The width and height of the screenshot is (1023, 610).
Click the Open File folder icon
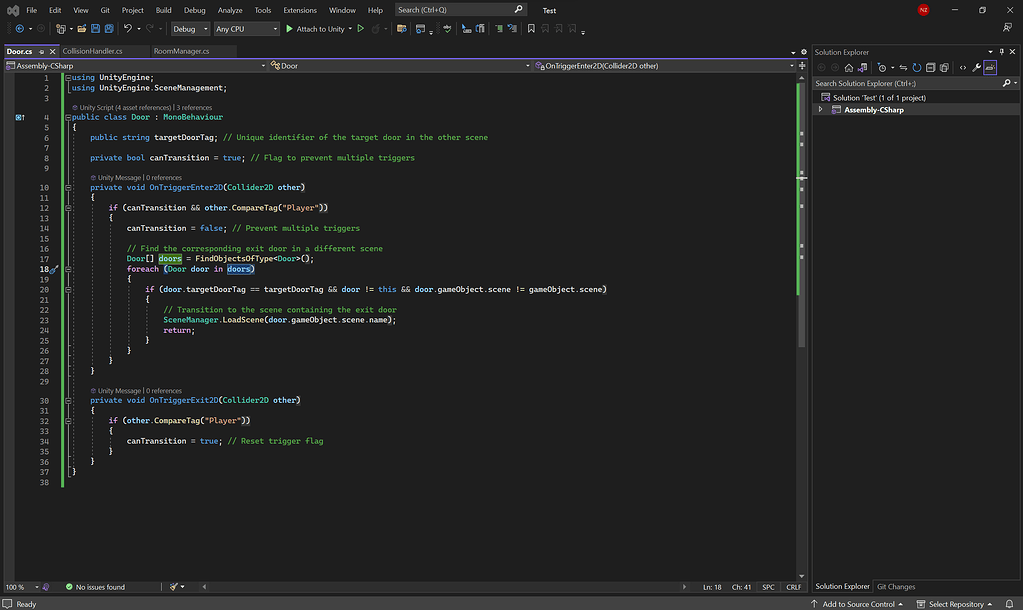[x=82, y=29]
